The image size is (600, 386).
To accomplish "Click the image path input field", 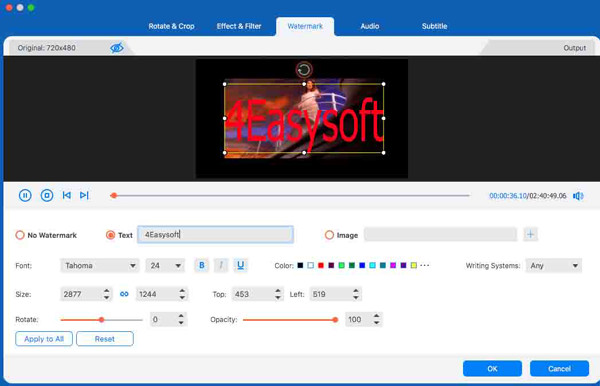I will [440, 234].
